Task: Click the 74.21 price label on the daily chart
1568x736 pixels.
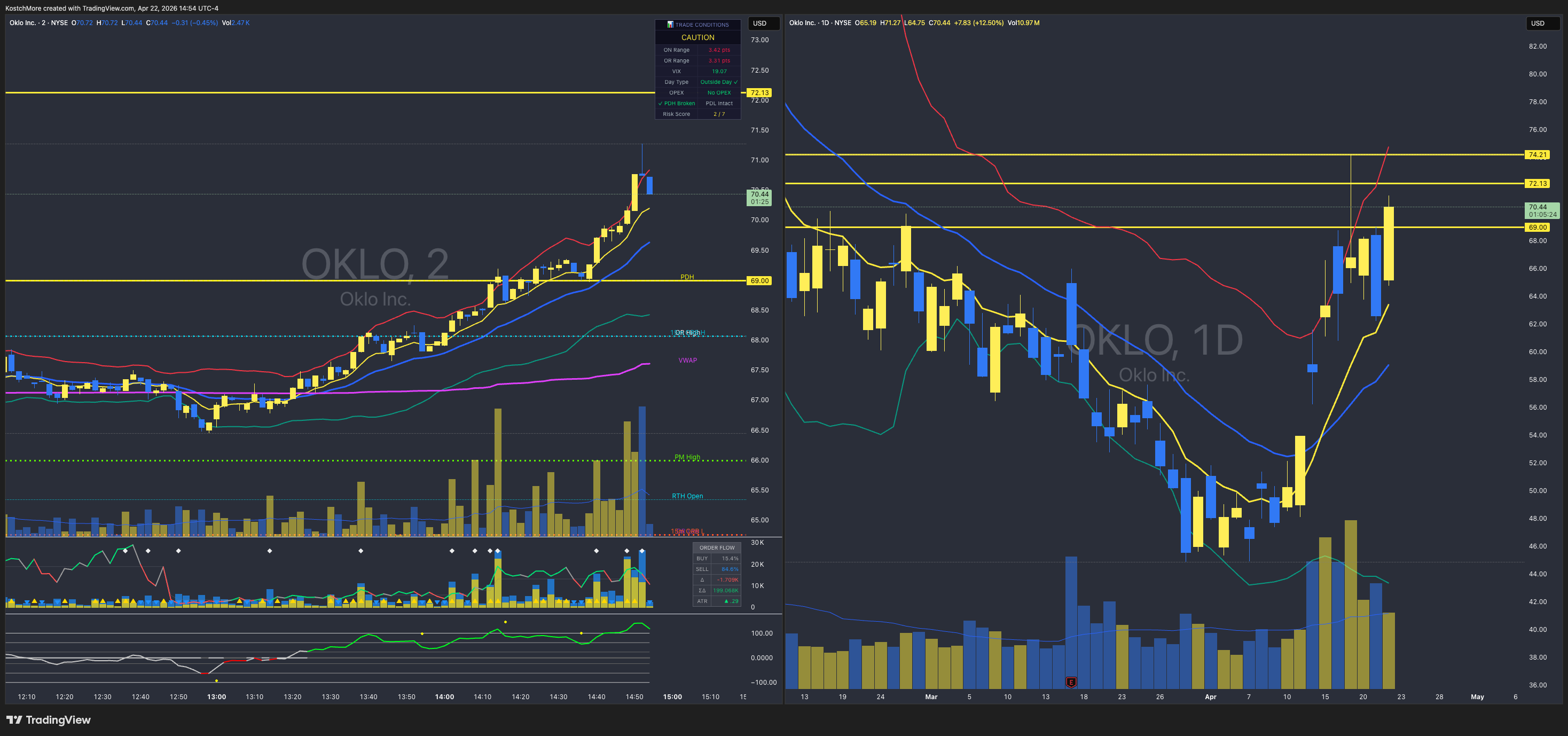Action: [x=1537, y=155]
